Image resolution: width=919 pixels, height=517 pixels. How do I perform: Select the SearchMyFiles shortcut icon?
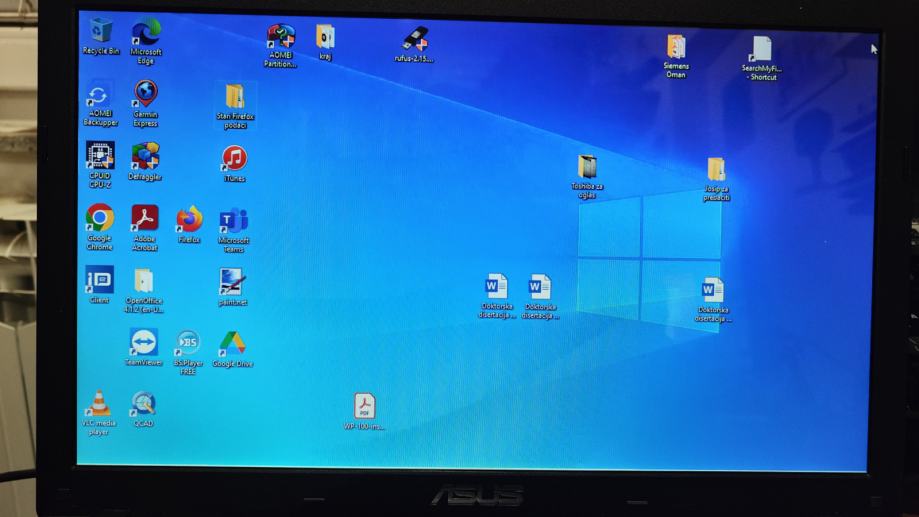(x=762, y=58)
